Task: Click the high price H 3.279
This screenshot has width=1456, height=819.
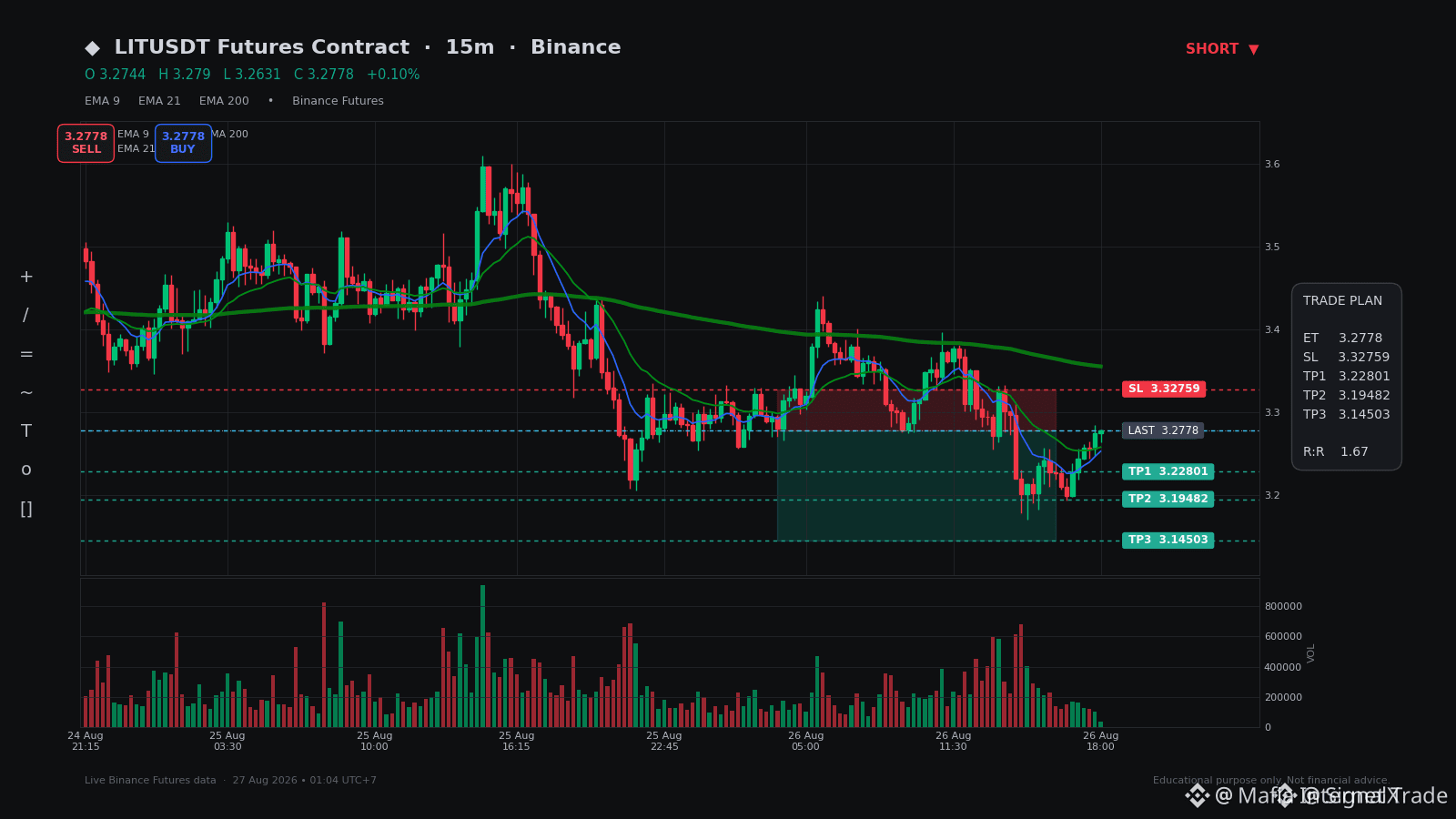Action: (184, 75)
